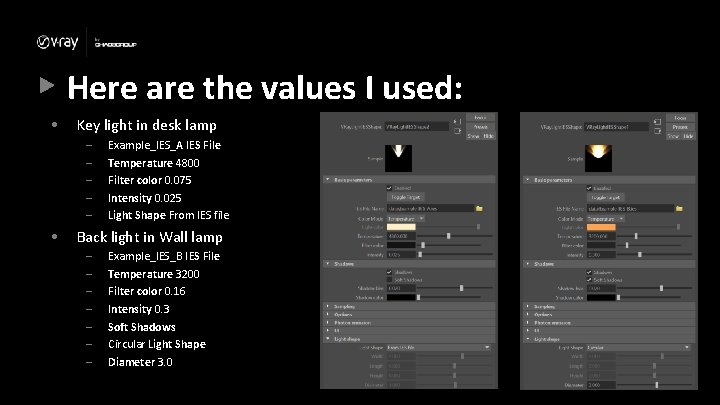This screenshot has height=405, width=720.
Task: Click Show button in left panel
Action: pos(473,136)
